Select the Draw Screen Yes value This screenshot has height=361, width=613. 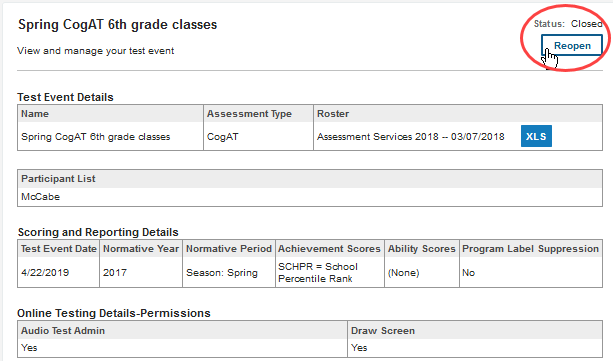359,348
